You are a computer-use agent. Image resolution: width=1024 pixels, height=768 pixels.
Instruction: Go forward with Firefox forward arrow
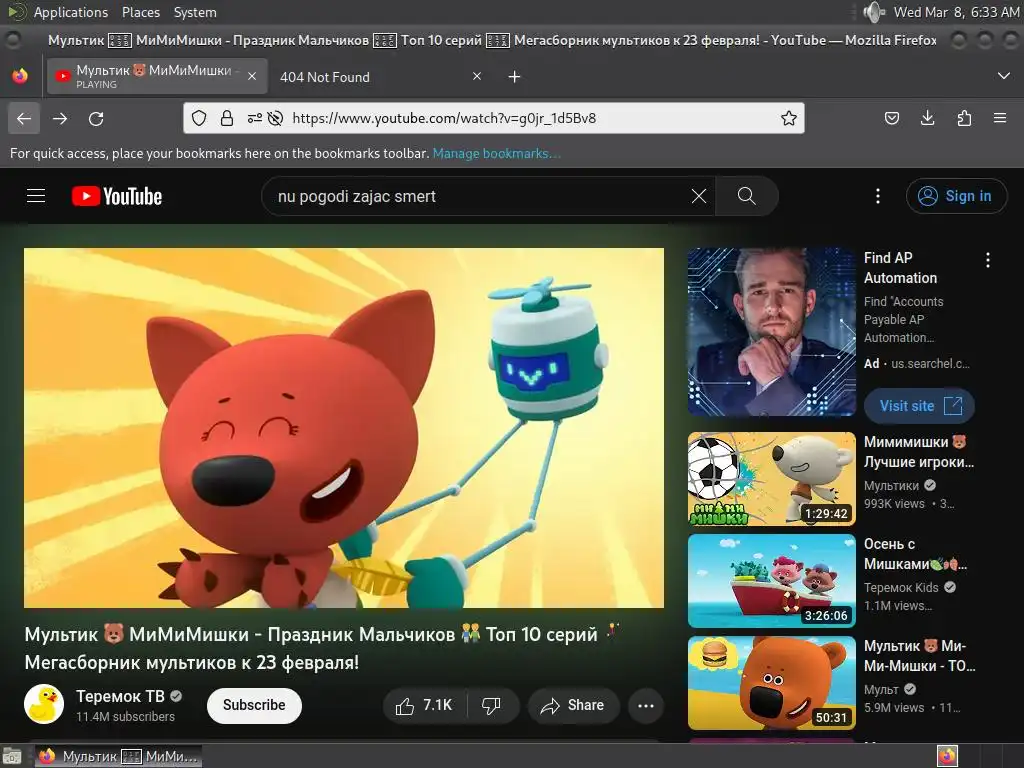pos(60,119)
